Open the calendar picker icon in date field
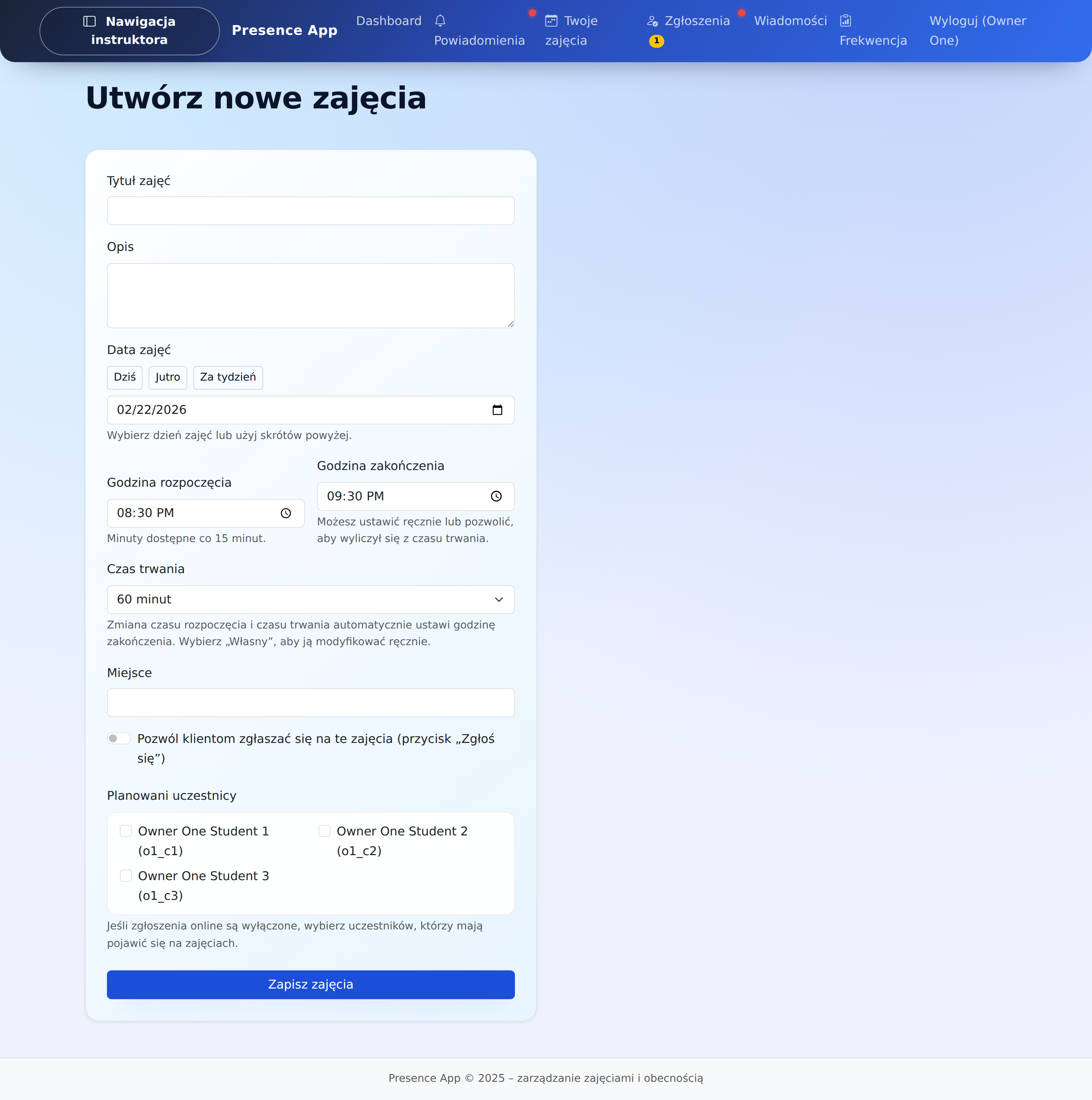This screenshot has width=1092, height=1100. pos(497,410)
